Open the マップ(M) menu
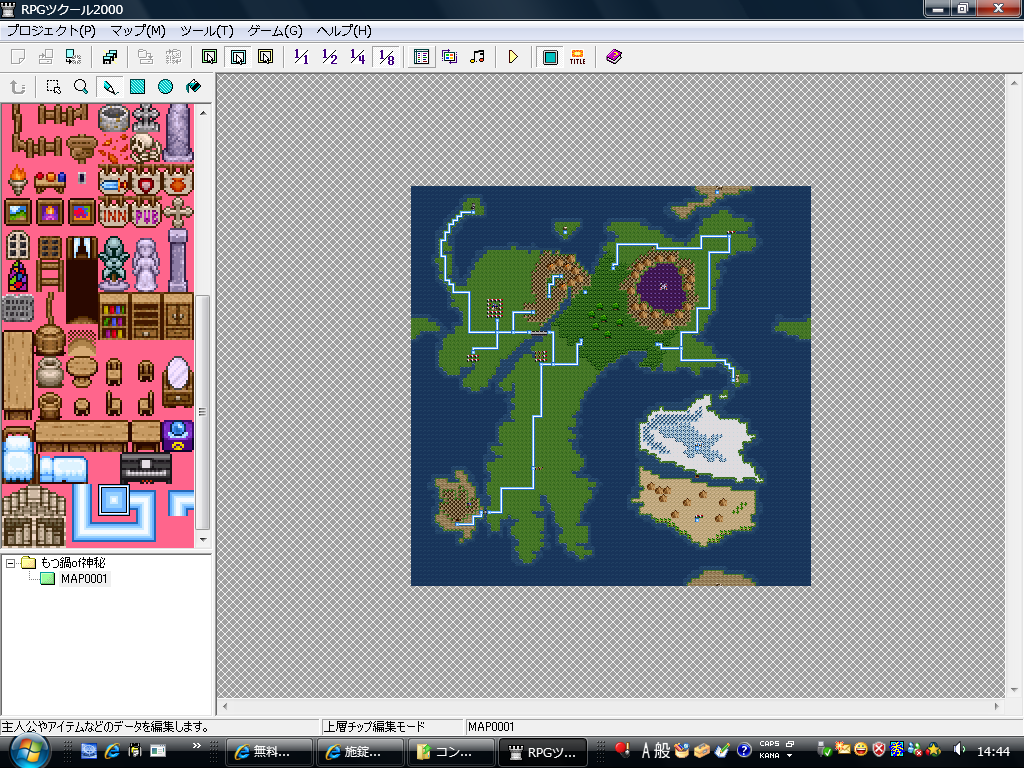This screenshot has height=768, width=1024. 138,31
